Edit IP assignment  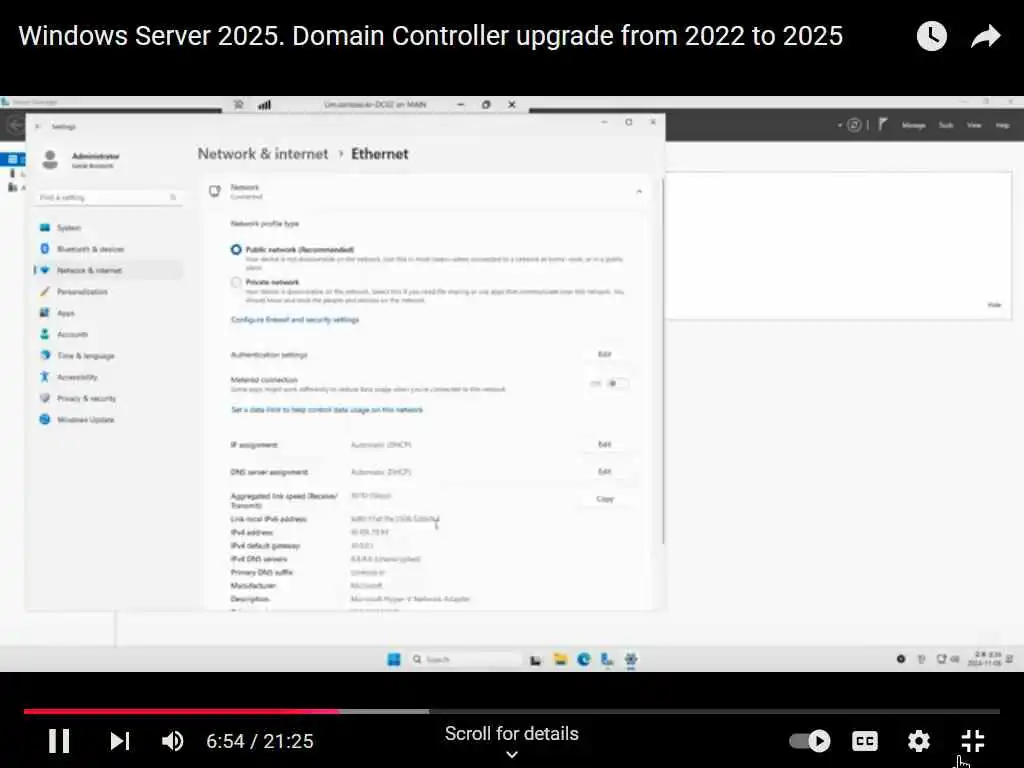[x=604, y=444]
